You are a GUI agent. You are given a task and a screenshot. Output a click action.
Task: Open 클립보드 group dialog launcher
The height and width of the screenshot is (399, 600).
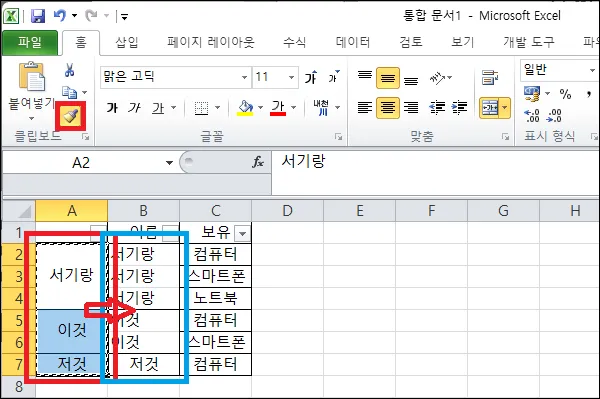tap(86, 137)
